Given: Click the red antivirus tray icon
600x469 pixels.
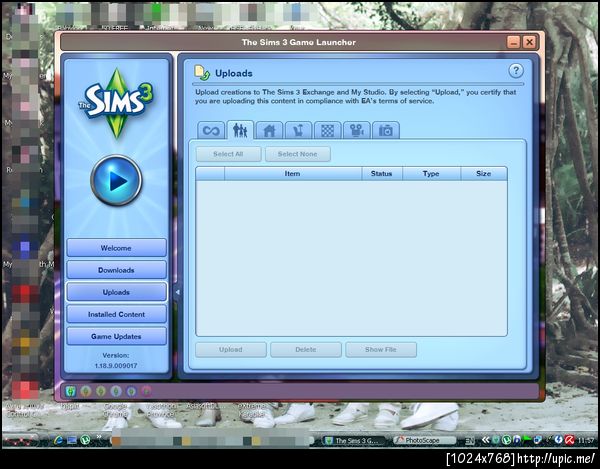Looking at the screenshot, I should click(x=569, y=440).
